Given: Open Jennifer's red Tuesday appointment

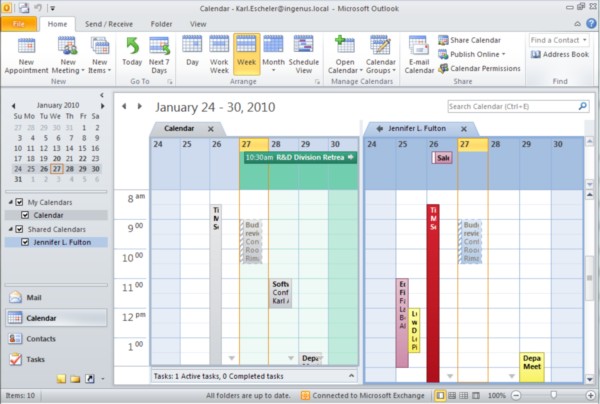Looking at the screenshot, I should (433, 293).
